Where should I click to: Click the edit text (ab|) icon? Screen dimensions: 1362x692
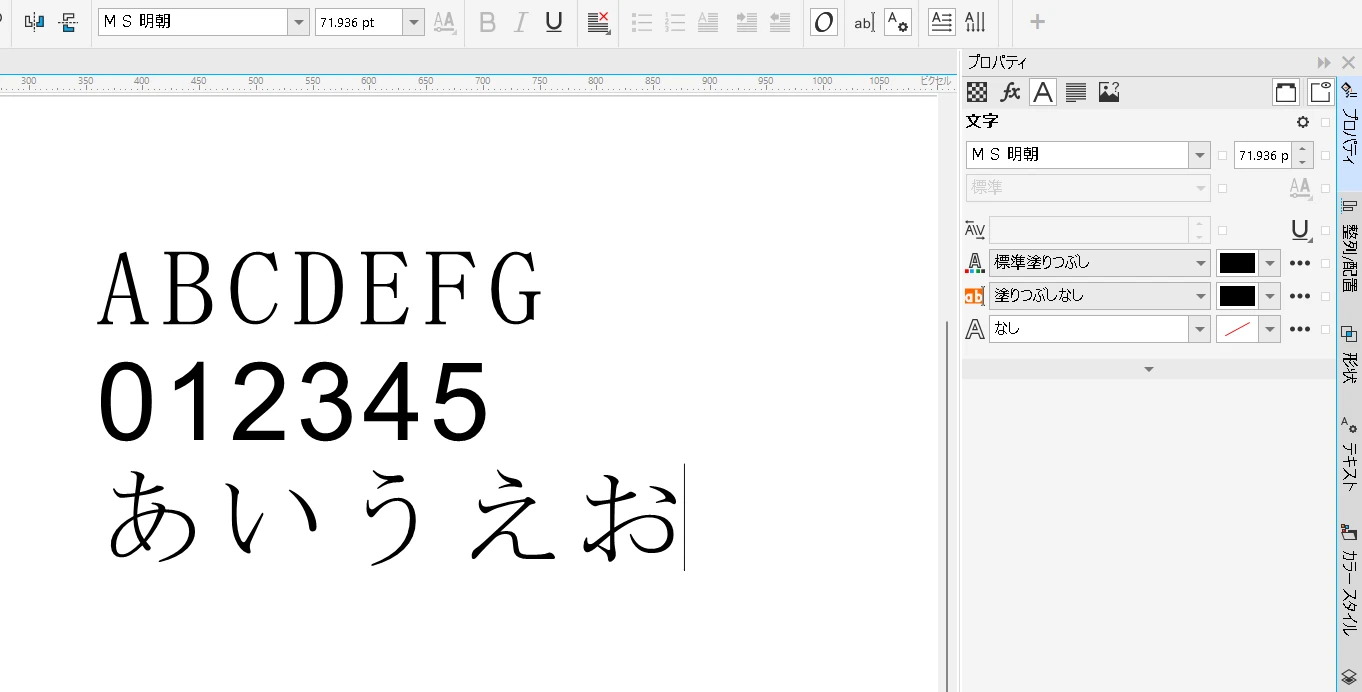[x=863, y=22]
